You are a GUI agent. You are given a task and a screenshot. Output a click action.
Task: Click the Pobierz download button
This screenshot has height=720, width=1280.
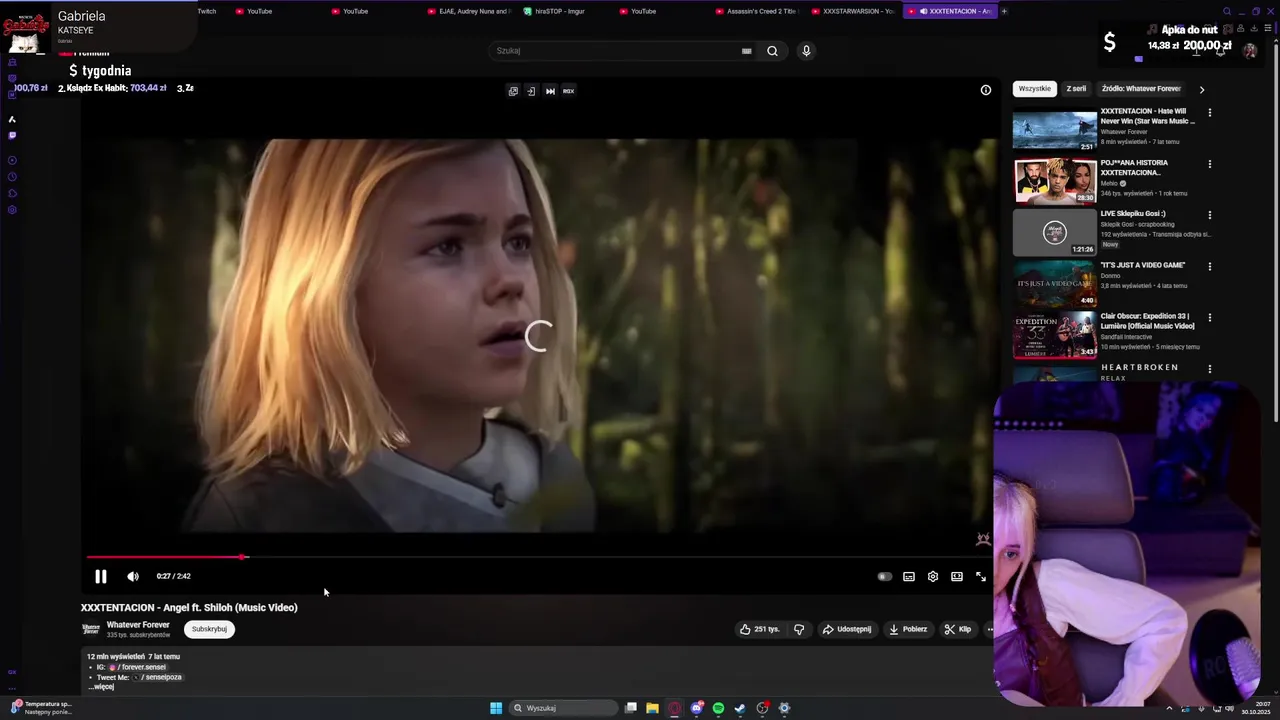pos(908,629)
